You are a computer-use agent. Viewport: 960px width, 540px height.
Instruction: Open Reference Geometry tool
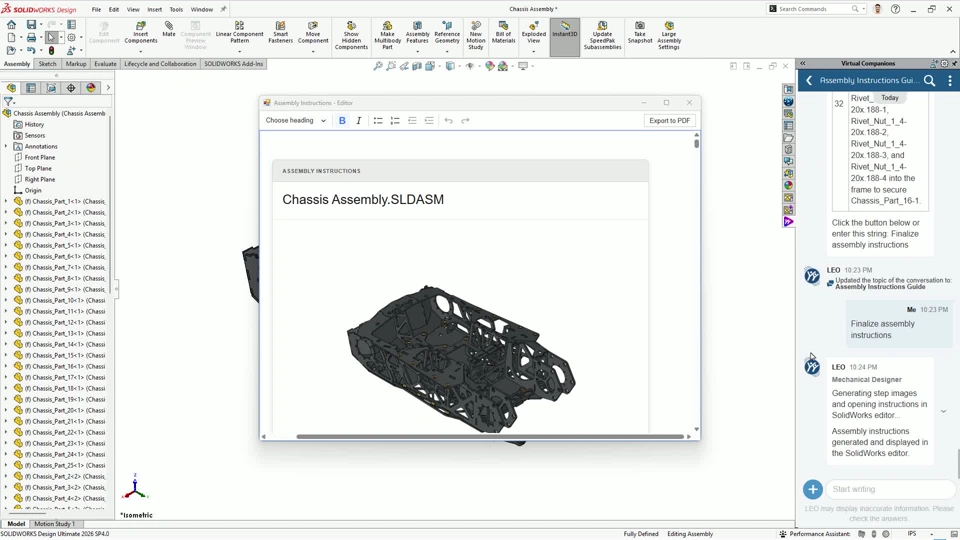point(447,33)
